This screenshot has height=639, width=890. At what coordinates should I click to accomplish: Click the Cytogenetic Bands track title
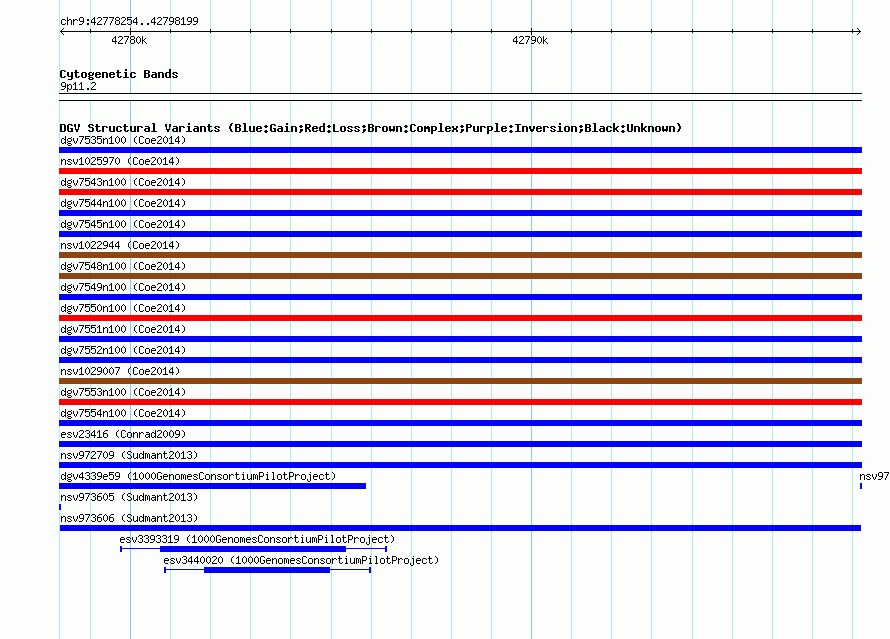[119, 74]
